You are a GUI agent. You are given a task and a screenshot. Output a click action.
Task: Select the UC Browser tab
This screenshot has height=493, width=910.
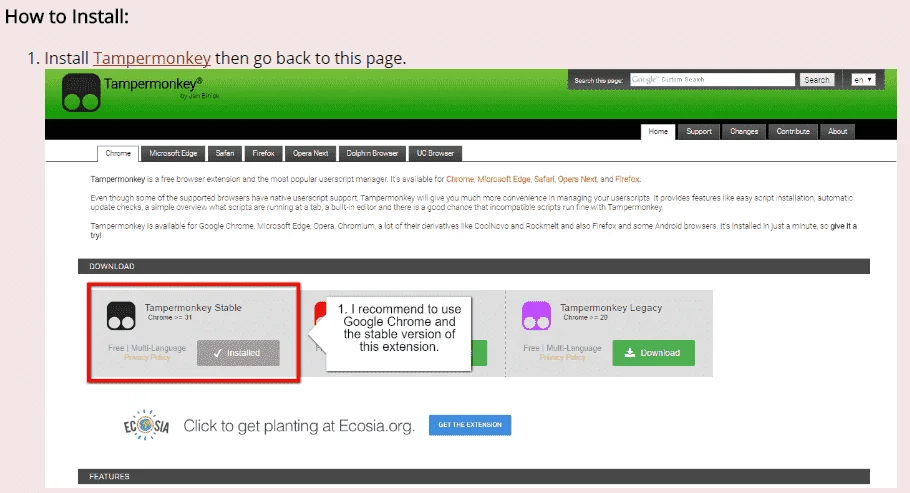click(x=435, y=153)
